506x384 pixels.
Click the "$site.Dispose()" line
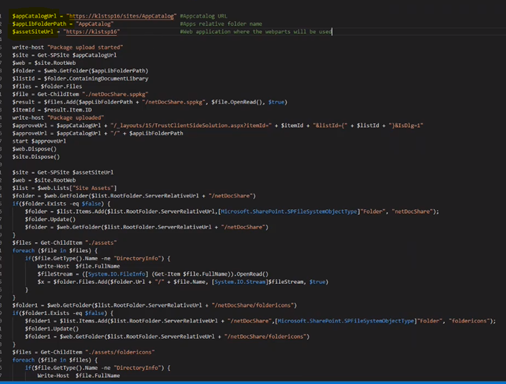tap(36, 157)
